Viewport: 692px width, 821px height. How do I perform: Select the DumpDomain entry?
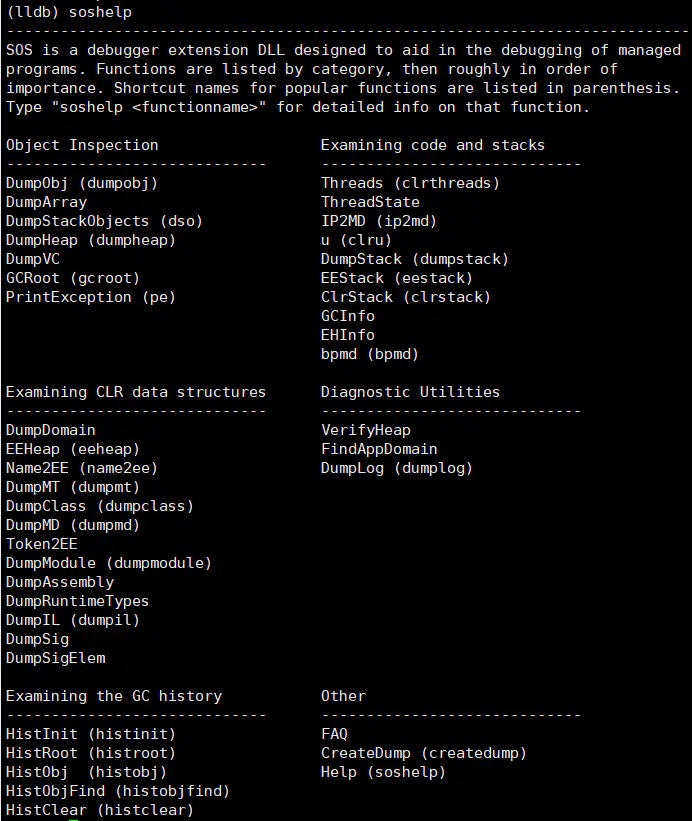coord(51,430)
